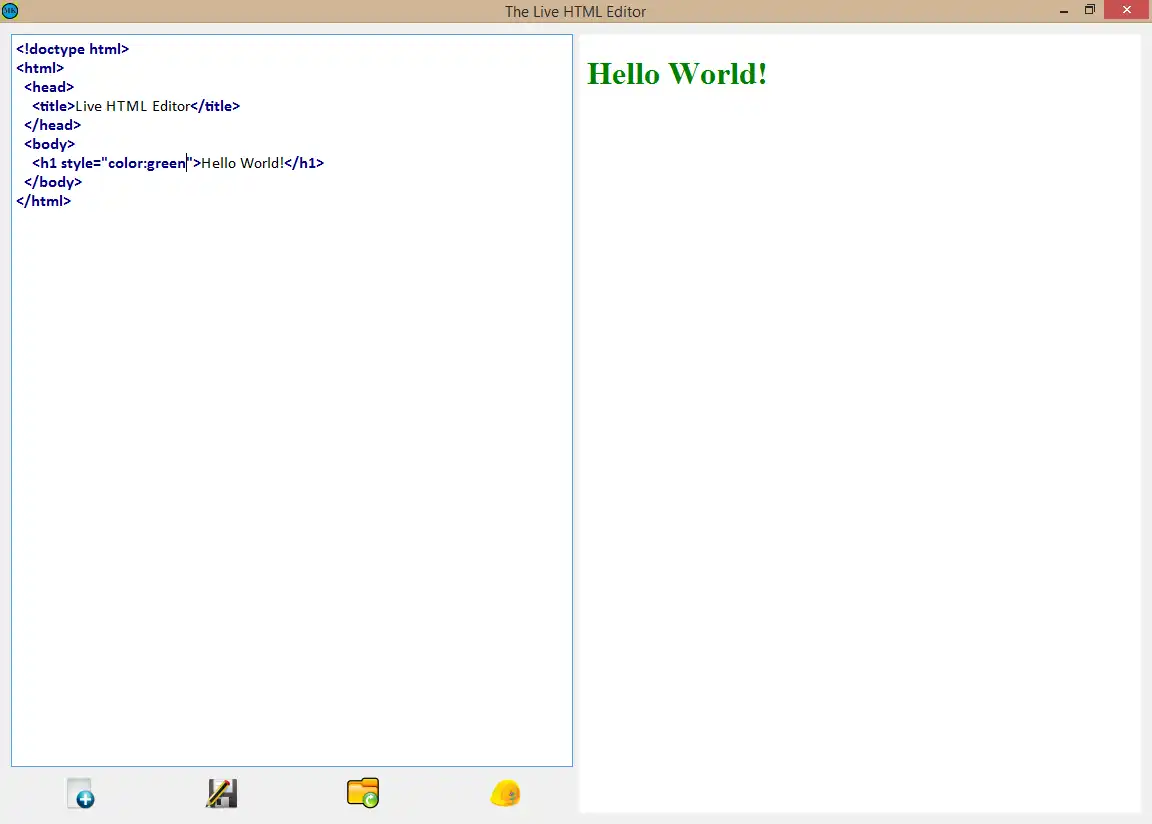This screenshot has width=1152, height=824.
Task: Click the app icon in the title bar
Action: (10, 10)
